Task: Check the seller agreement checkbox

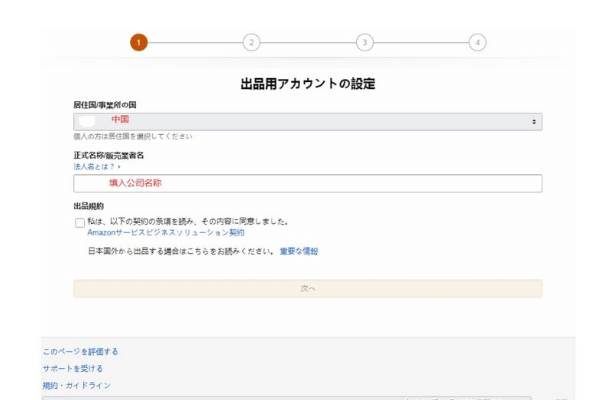Action: (x=79, y=222)
